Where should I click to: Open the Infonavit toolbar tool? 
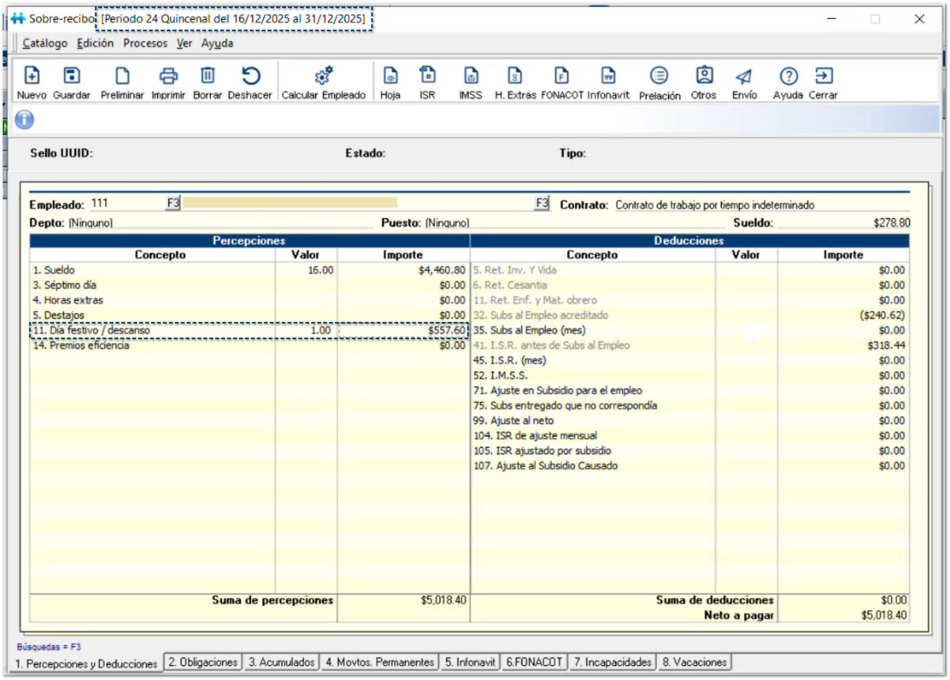click(x=608, y=82)
